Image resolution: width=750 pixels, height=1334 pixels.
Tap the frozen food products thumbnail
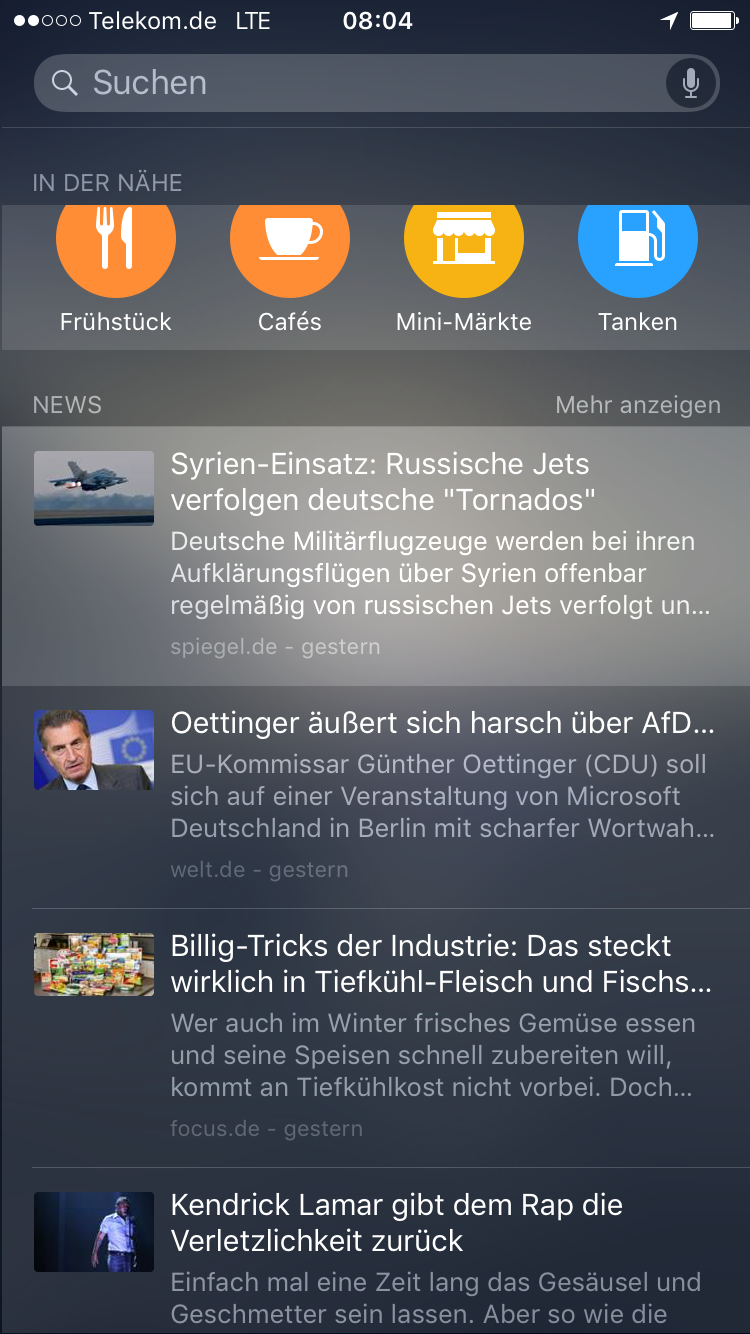pos(94,965)
